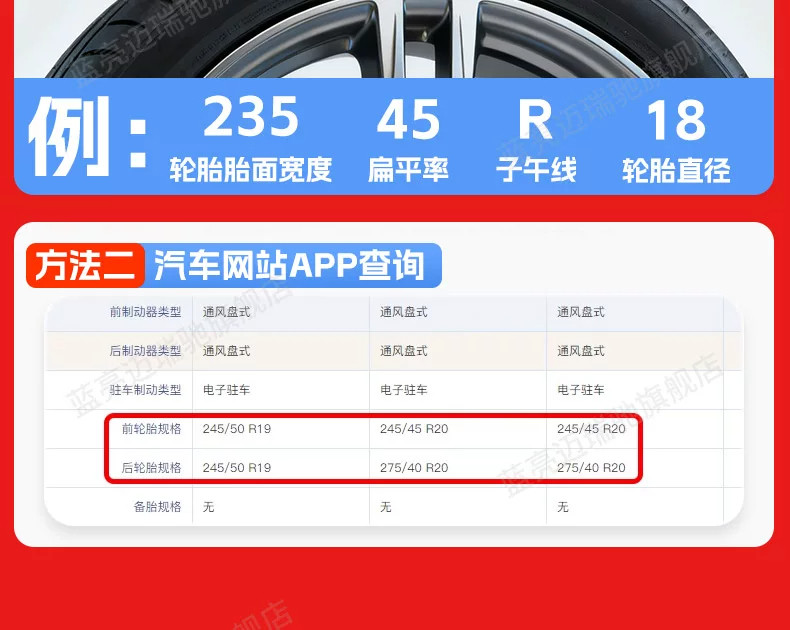Select the number "235" in the example
This screenshot has width=790, height=630.
tap(251, 117)
